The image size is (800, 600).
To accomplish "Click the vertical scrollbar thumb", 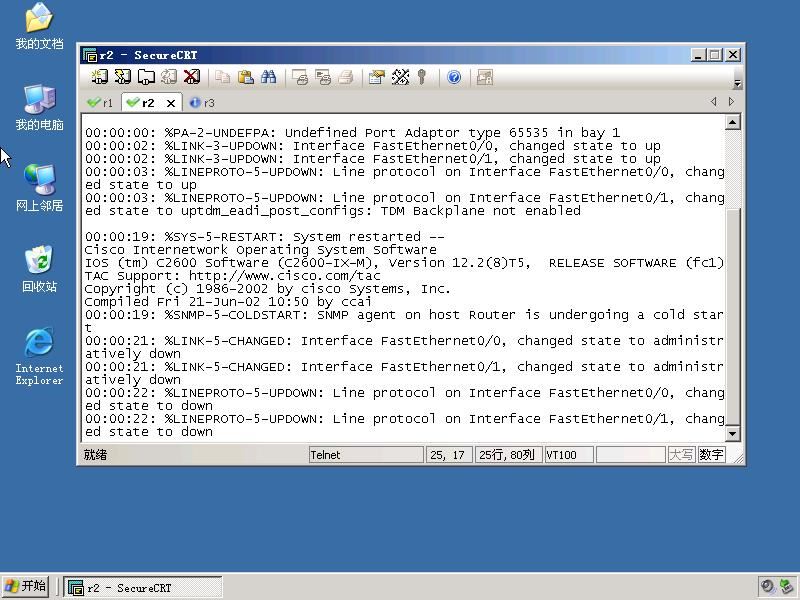I will tap(732, 316).
